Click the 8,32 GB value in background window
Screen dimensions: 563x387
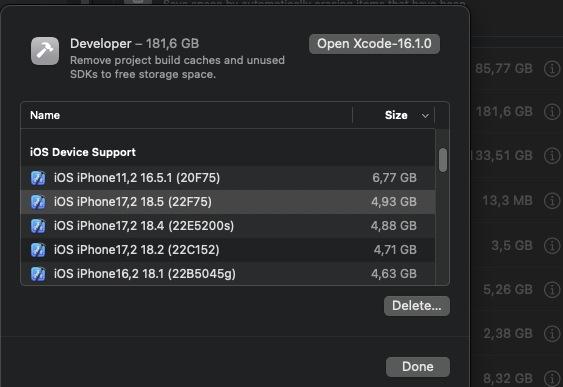(508, 378)
